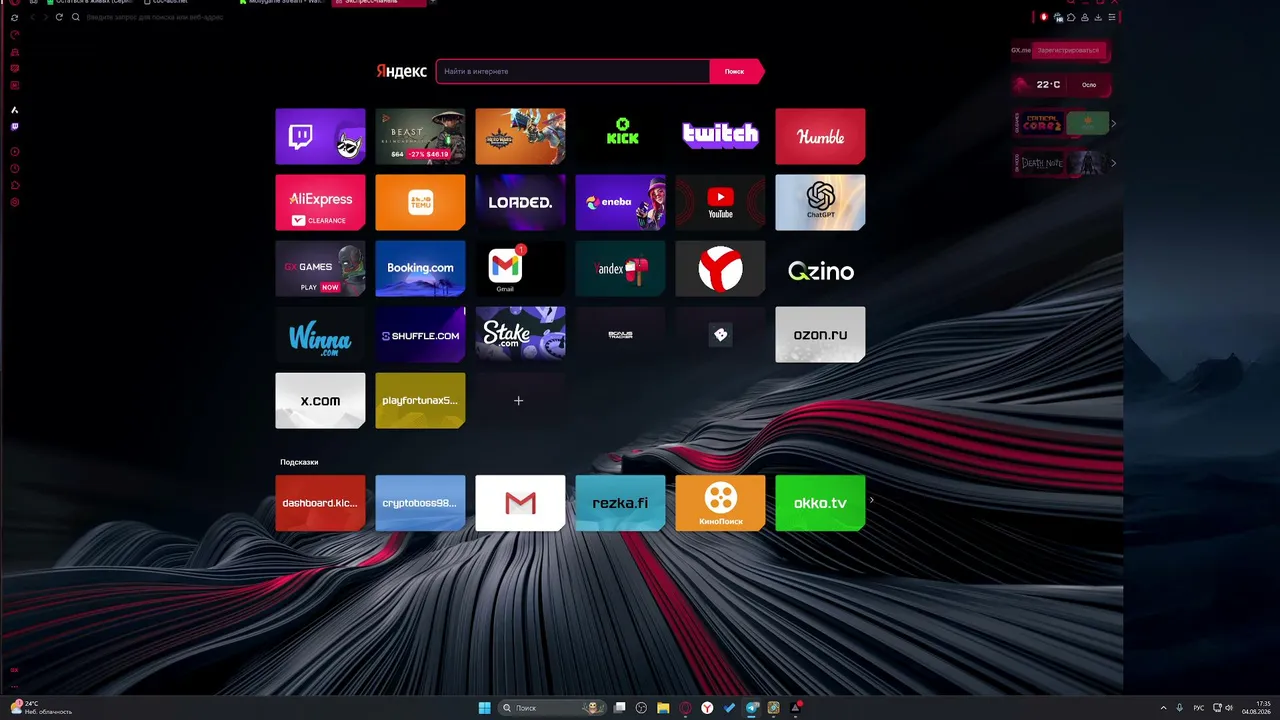Open the YouTube speed dial tile

[x=720, y=202]
